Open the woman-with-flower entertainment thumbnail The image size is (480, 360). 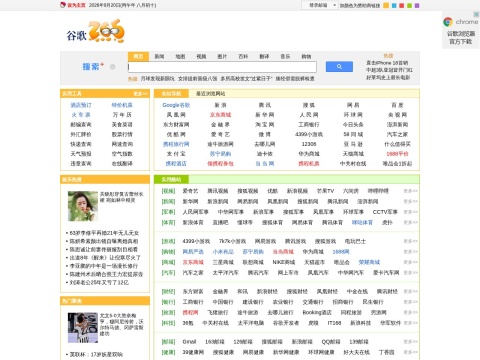[83, 206]
